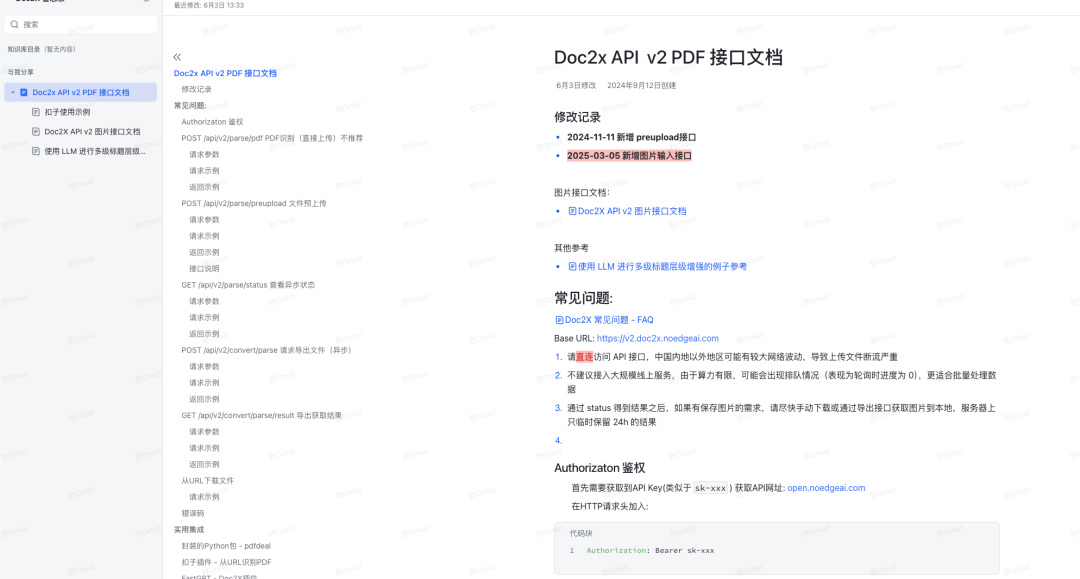Click the code line Authorization: Bearer sk-xxx
The width and height of the screenshot is (1080, 579).
650,551
